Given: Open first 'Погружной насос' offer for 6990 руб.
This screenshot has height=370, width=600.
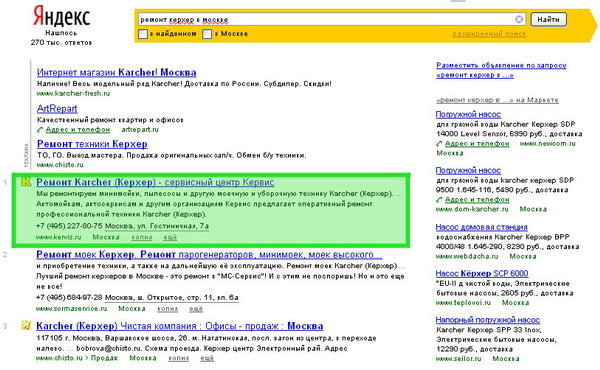Looking at the screenshot, I should (468, 114).
